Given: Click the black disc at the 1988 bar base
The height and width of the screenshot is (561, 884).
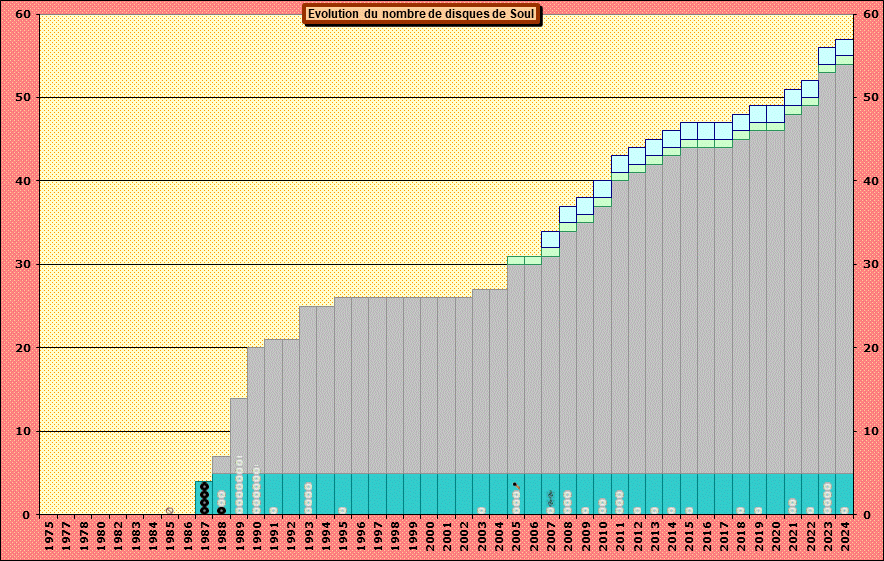Looking at the screenshot, I should (221, 510).
